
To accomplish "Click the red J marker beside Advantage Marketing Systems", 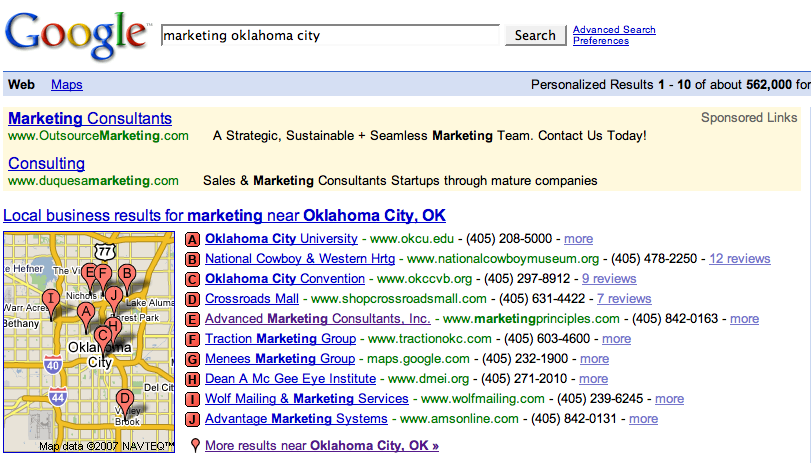I will [x=193, y=419].
